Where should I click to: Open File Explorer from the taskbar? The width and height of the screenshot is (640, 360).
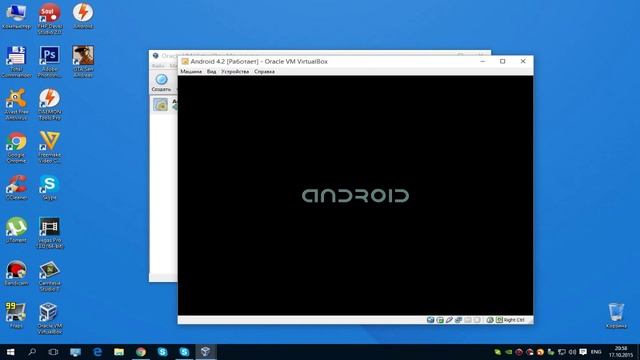pyautogui.click(x=119, y=352)
